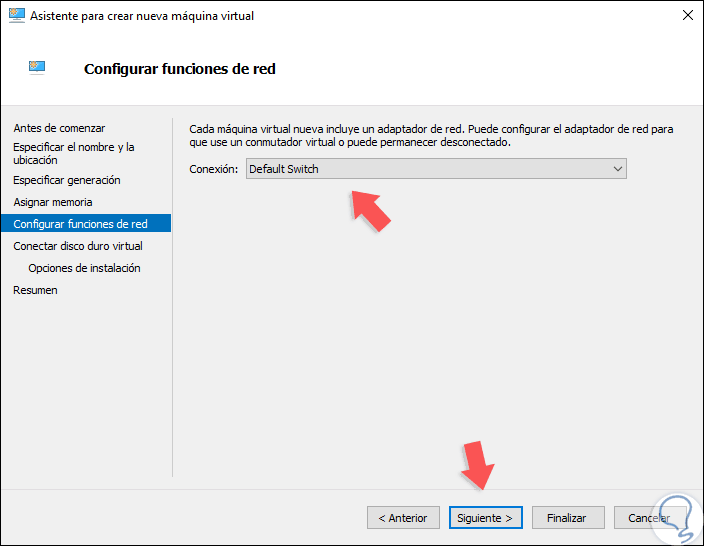Switch to the Asignar memoria step
The image size is (704, 546).
pyautogui.click(x=53, y=202)
